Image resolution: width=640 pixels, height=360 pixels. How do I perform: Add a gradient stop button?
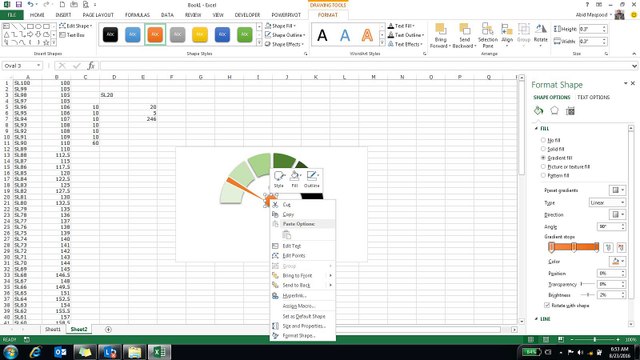(608, 247)
